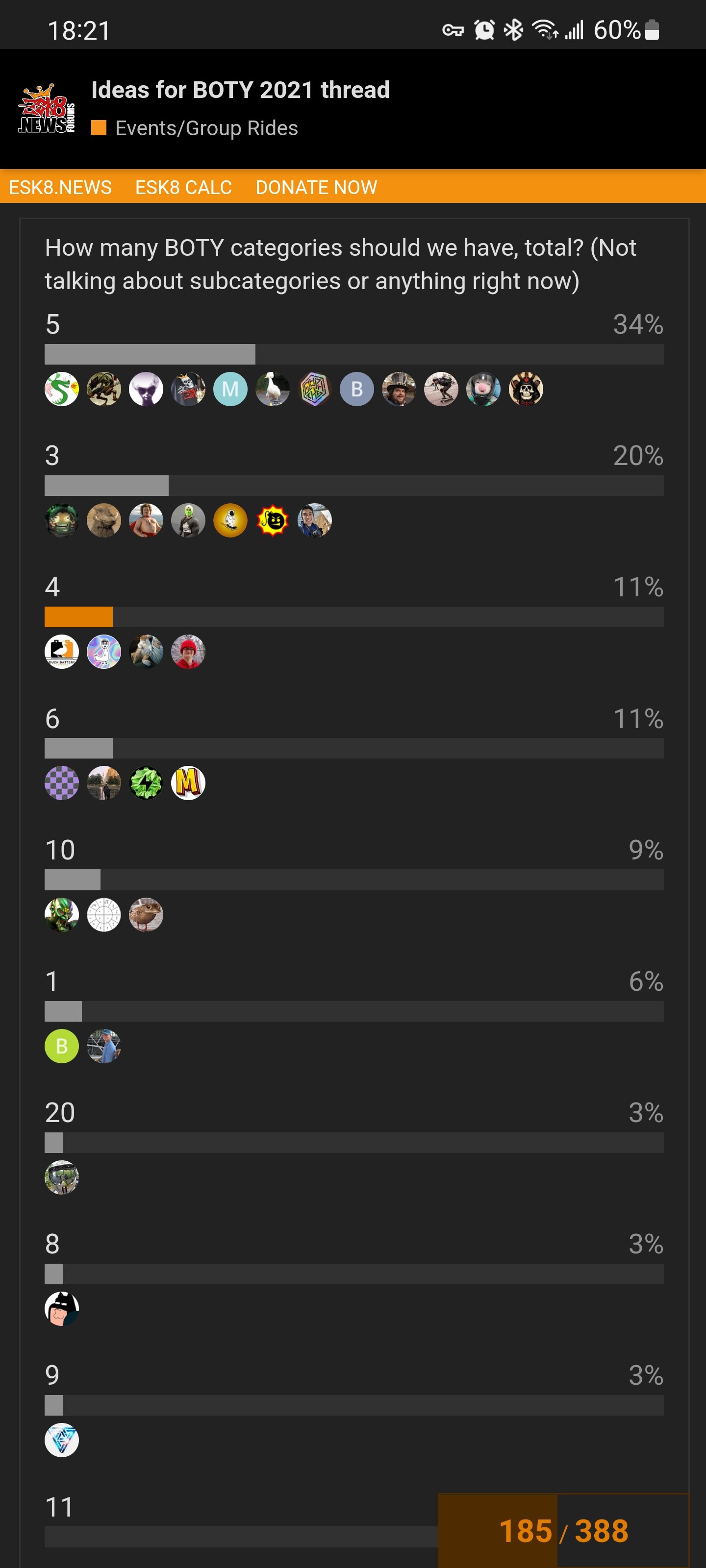Select the 5 categories poll result bar
Screen dimensions: 706x1568
[x=354, y=354]
